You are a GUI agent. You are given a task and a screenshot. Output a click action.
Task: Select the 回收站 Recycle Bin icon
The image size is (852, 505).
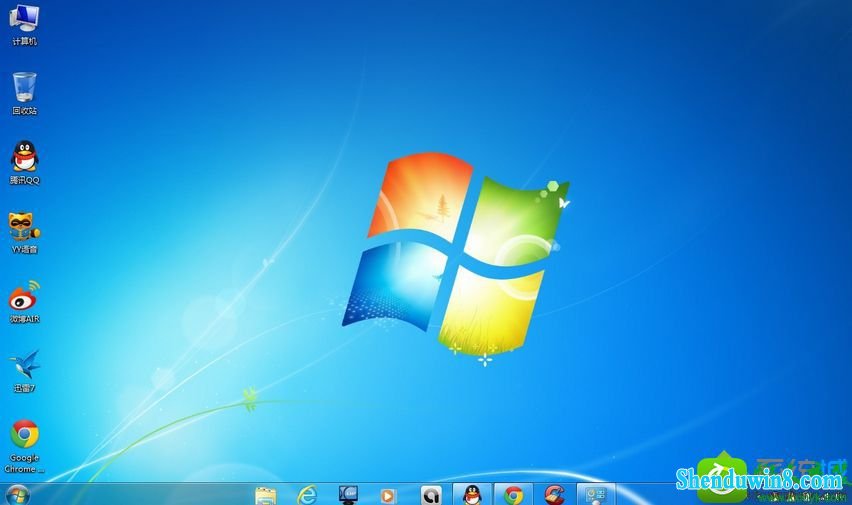point(24,93)
